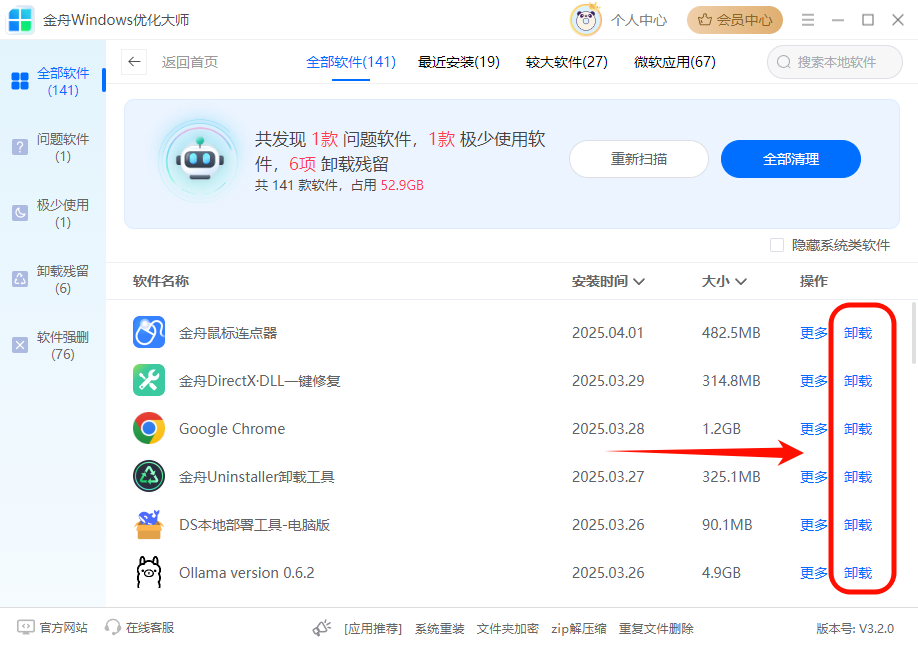Open 软件强删 (76) sidebar label

63,345
